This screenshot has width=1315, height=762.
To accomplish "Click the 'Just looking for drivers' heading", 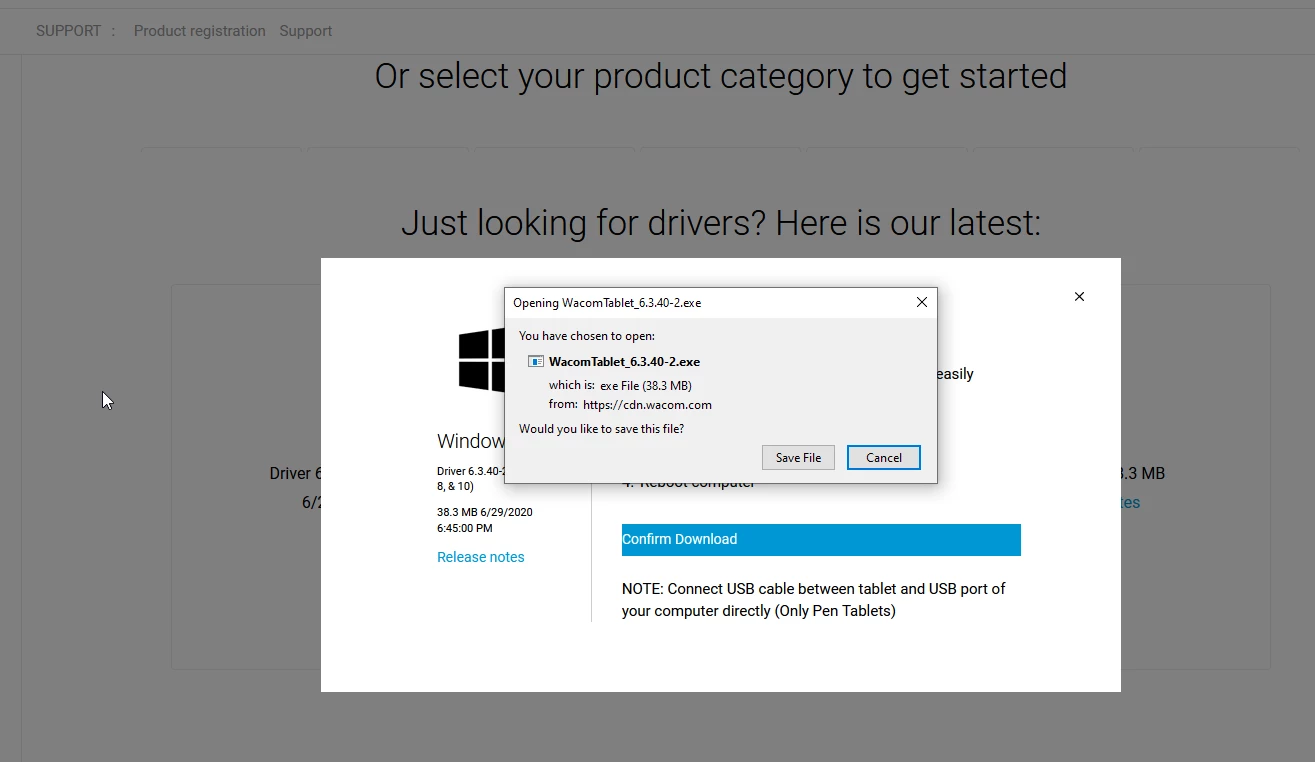I will pos(721,222).
